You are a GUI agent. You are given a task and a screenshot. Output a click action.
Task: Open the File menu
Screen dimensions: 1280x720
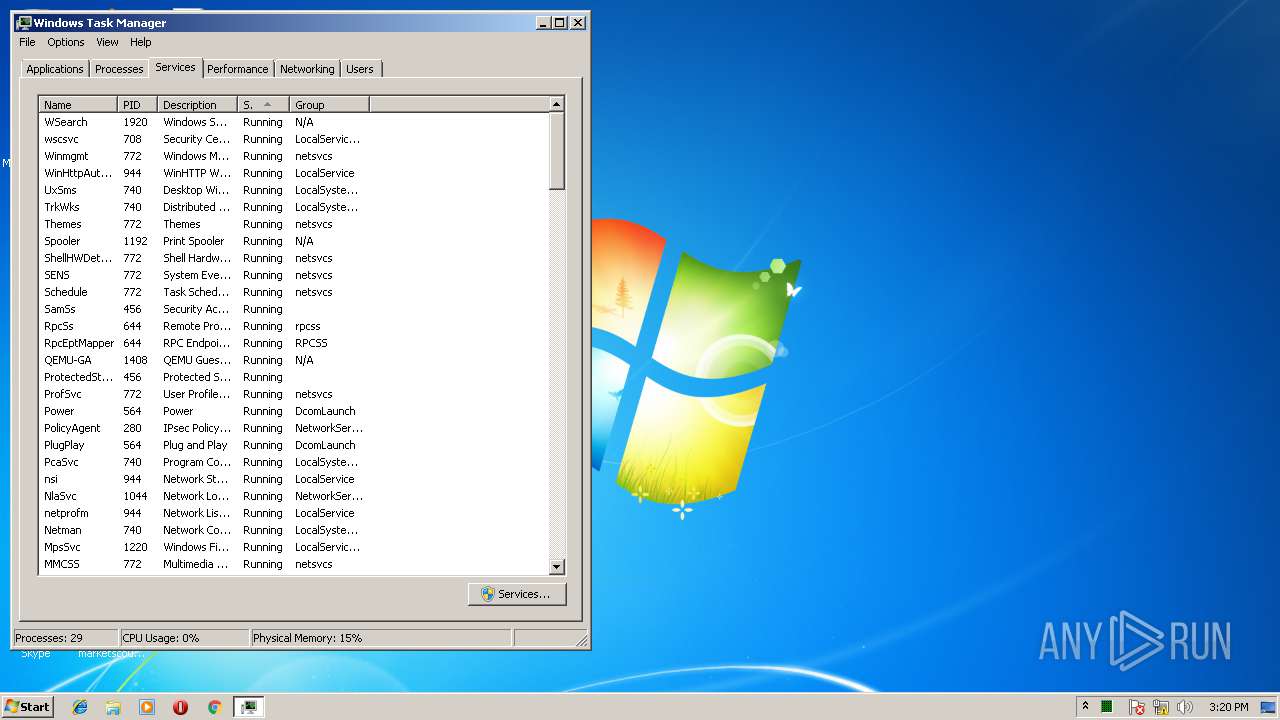[27, 42]
